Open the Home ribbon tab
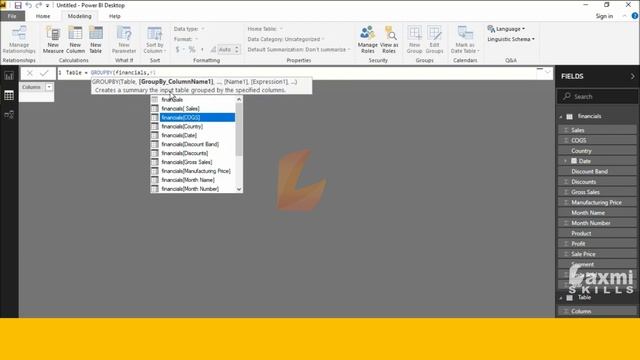This screenshot has width=640, height=360. [x=43, y=16]
